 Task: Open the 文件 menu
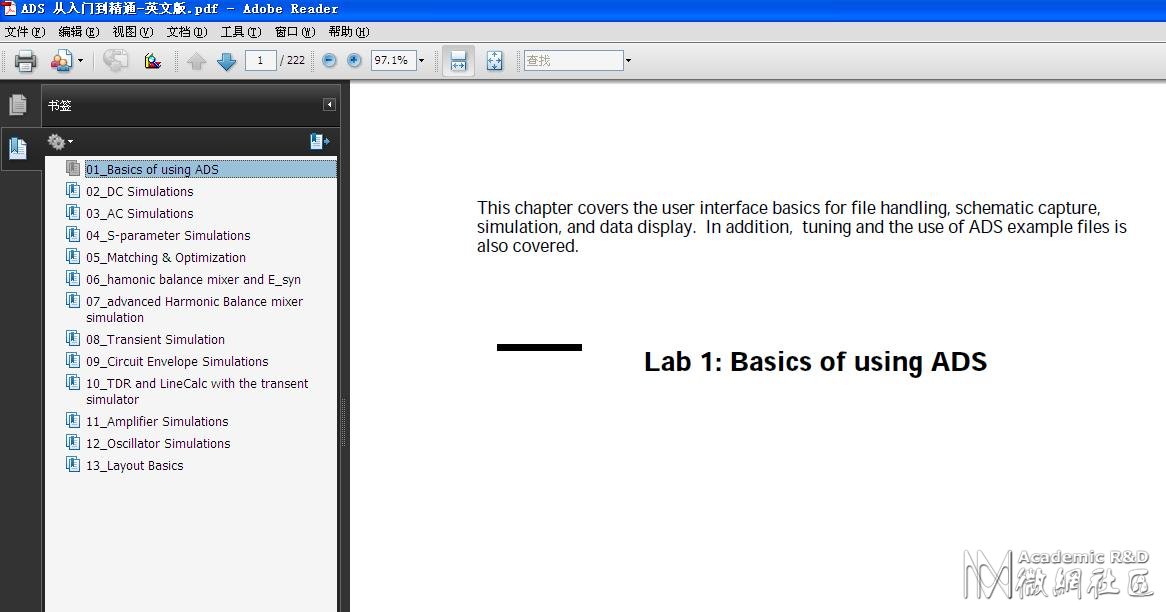25,31
